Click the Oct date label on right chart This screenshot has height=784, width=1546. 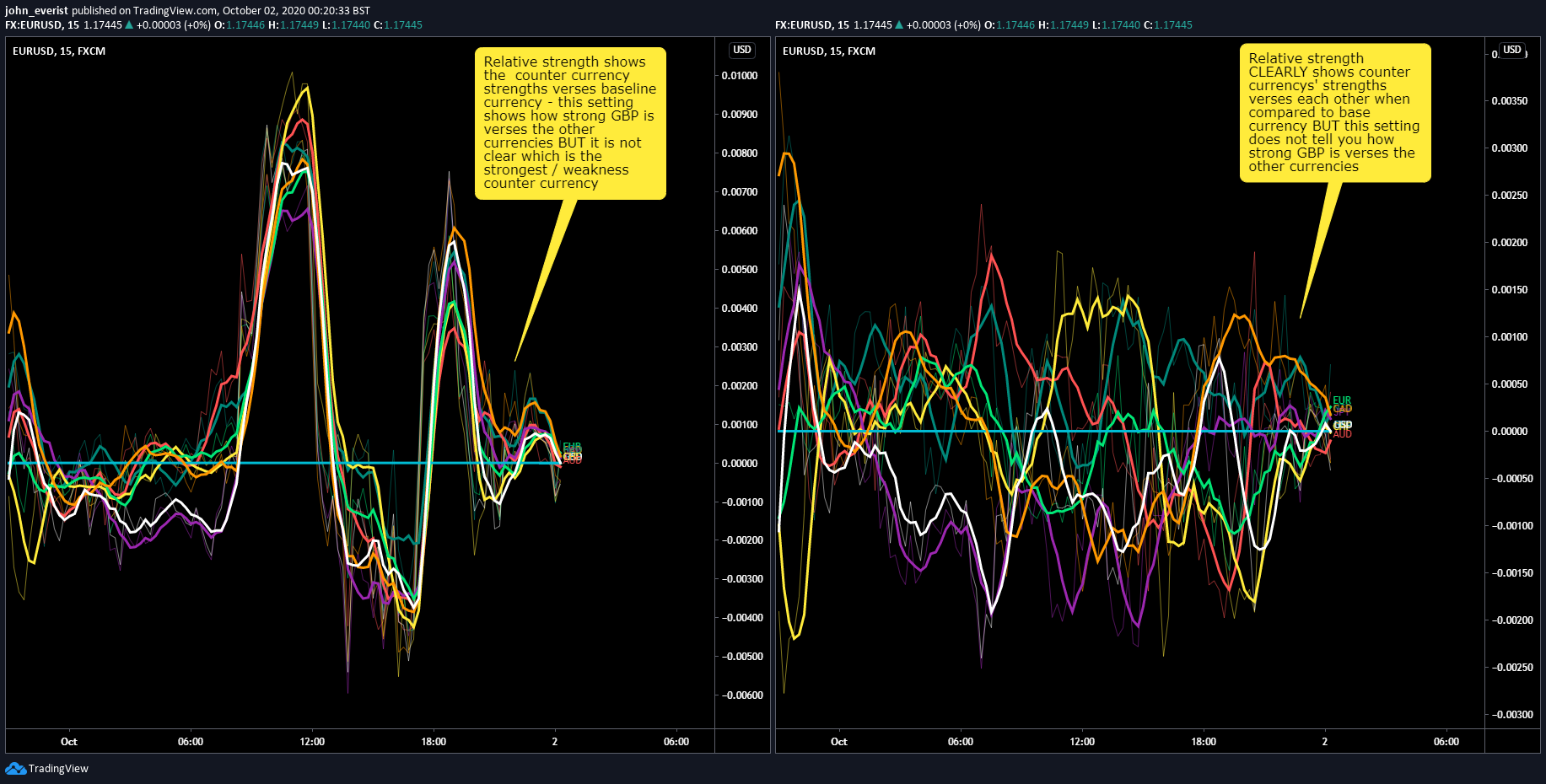pos(839,742)
